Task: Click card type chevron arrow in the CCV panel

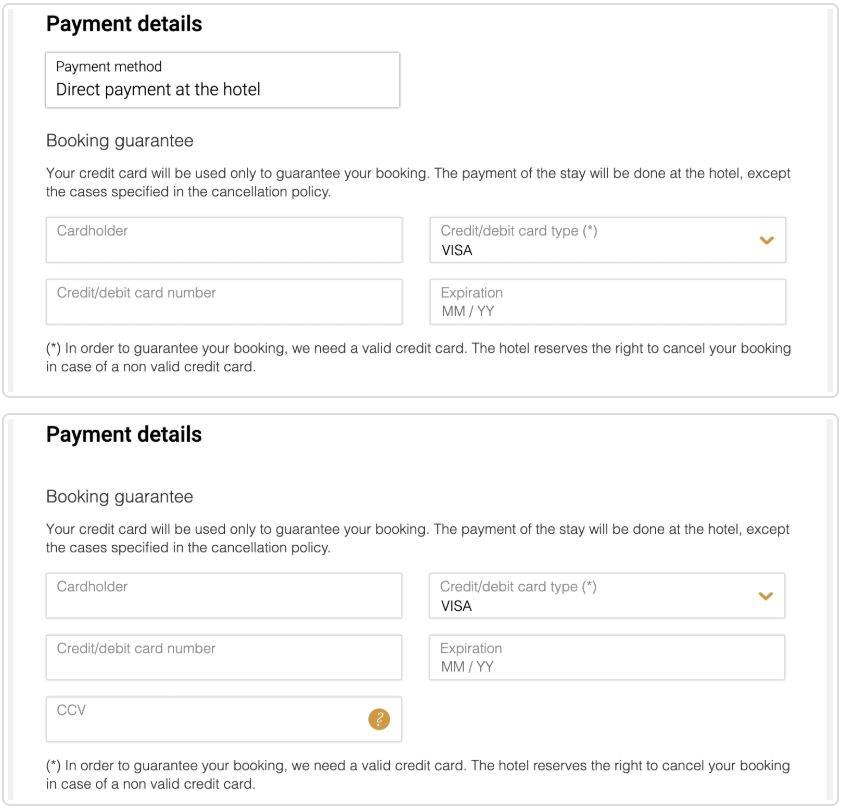Action: click(765, 596)
